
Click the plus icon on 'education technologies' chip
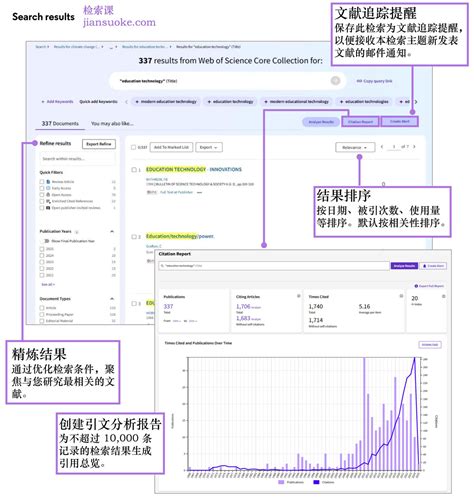tap(341, 102)
